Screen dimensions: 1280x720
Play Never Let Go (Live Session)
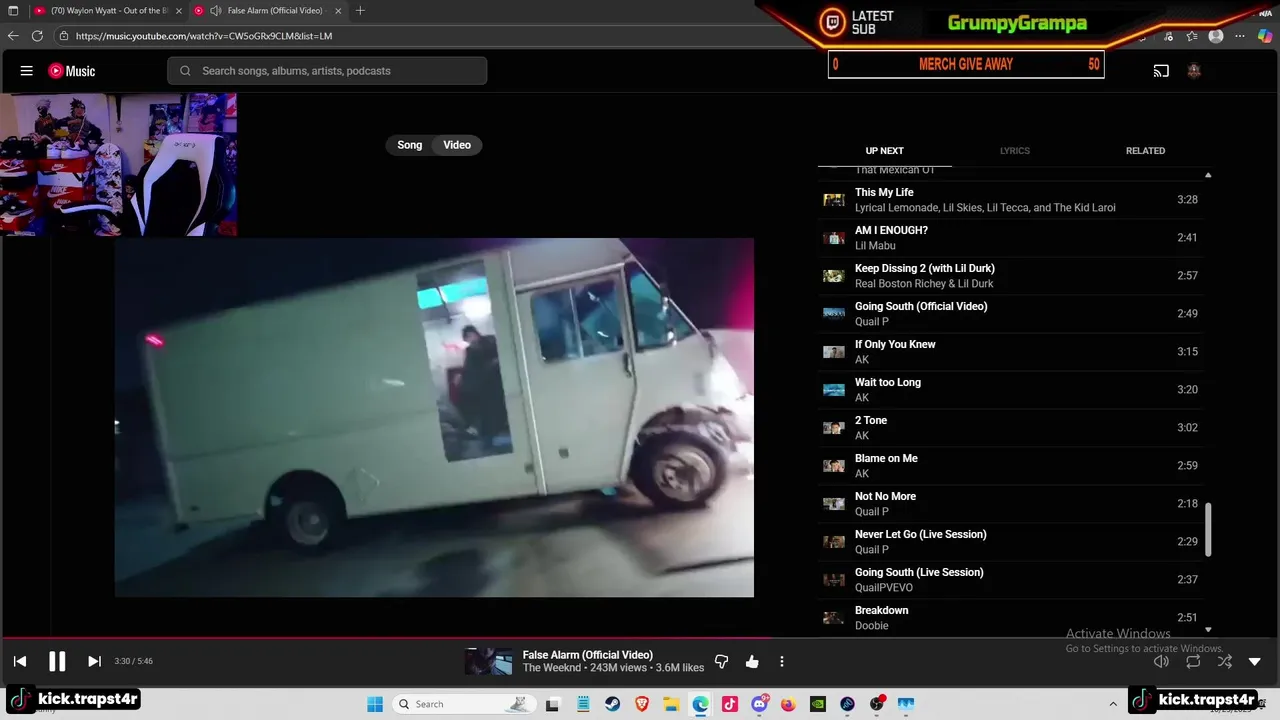(x=1010, y=542)
